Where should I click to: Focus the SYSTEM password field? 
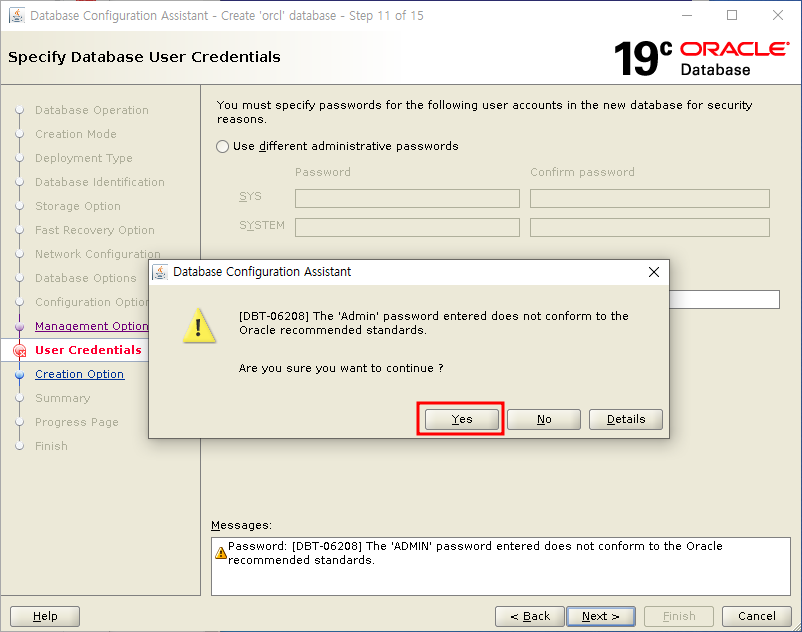coord(407,228)
